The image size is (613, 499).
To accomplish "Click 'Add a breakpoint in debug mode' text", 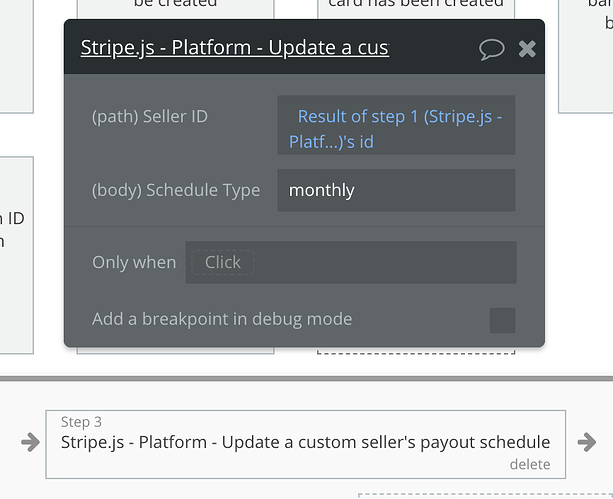I will coord(222,319).
